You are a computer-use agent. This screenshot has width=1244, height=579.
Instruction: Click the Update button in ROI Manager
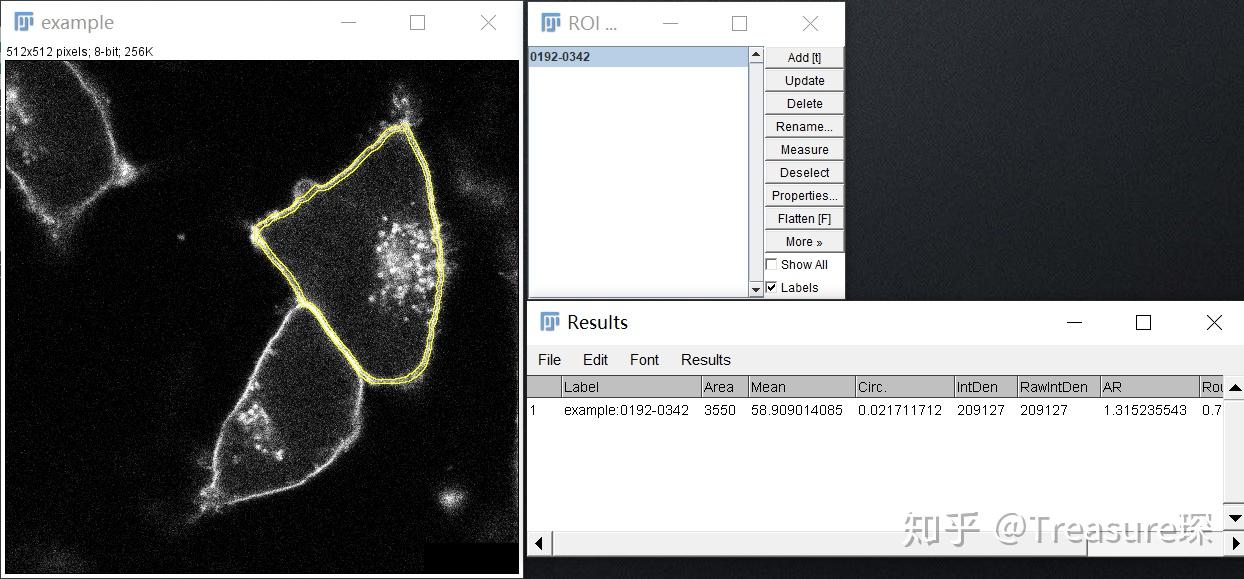803,80
